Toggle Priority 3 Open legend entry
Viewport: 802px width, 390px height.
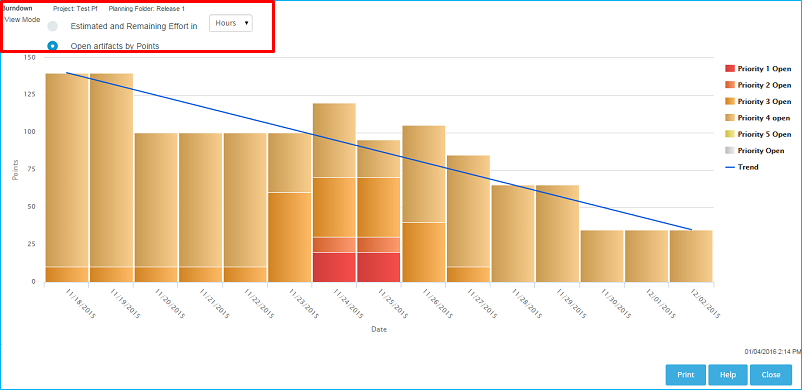tap(758, 101)
